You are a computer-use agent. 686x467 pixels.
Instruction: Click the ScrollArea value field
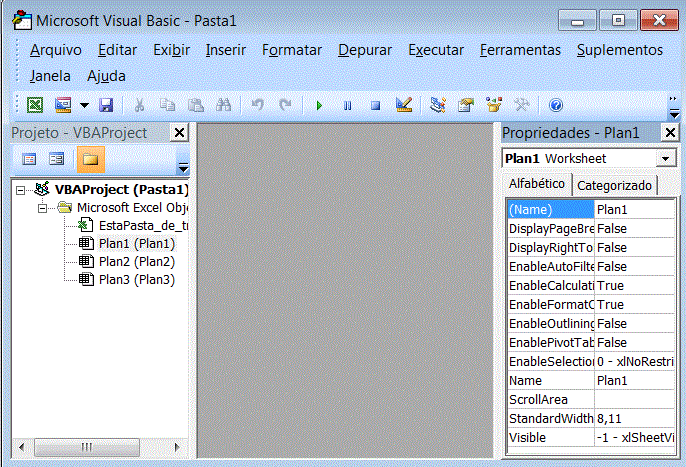[x=635, y=400]
